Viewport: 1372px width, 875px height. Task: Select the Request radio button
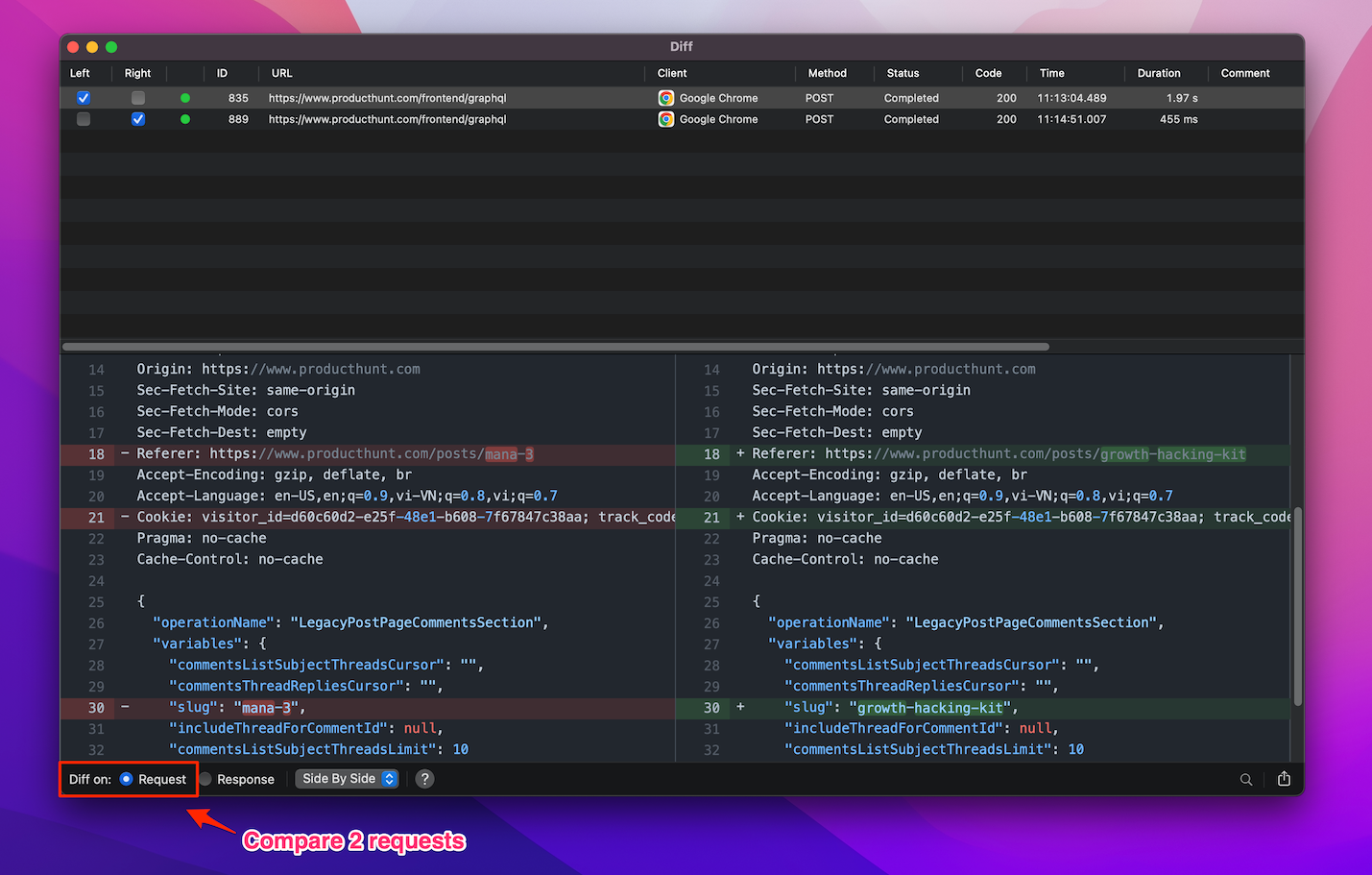click(x=126, y=779)
